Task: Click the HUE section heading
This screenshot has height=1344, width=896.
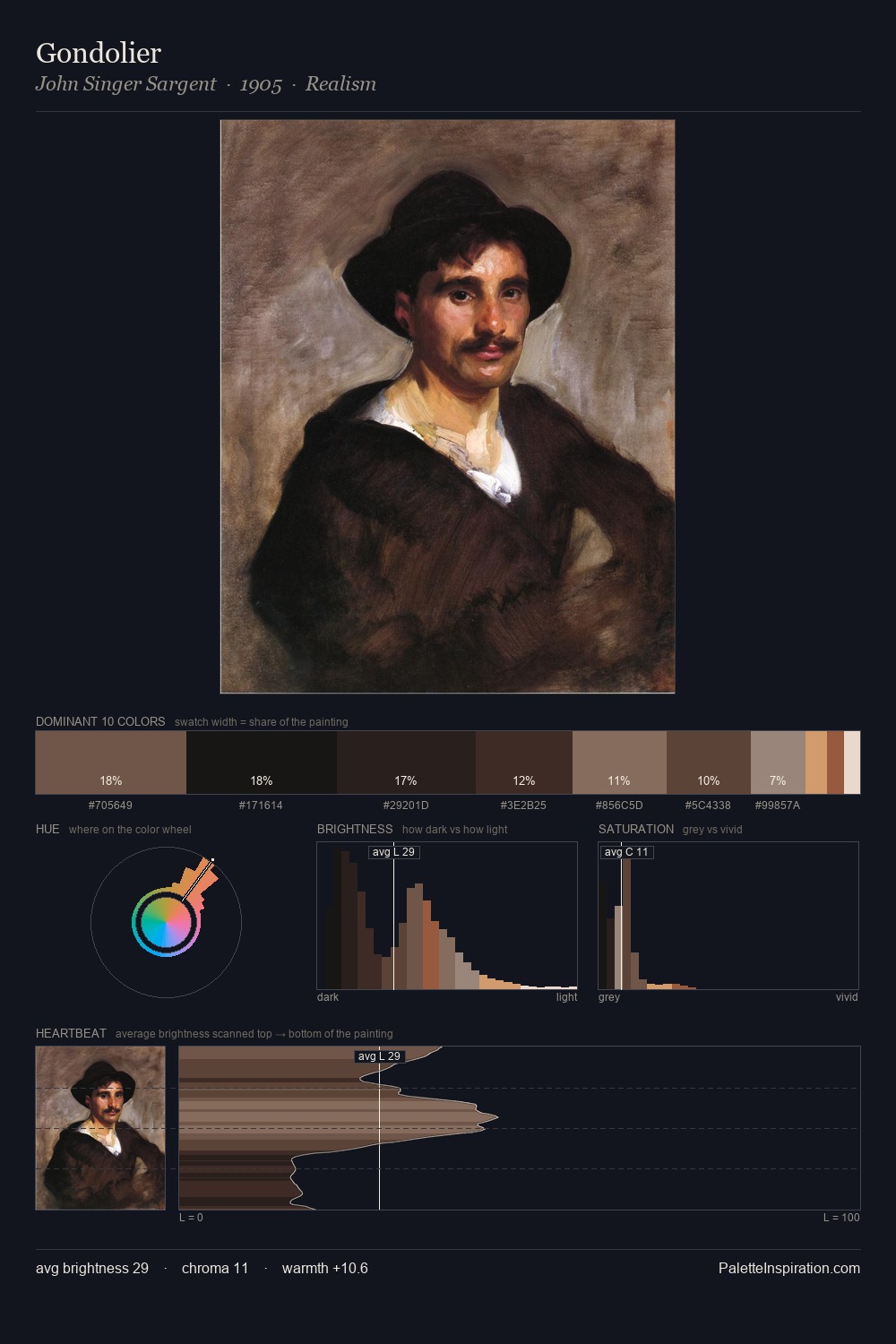Action: pos(47,829)
